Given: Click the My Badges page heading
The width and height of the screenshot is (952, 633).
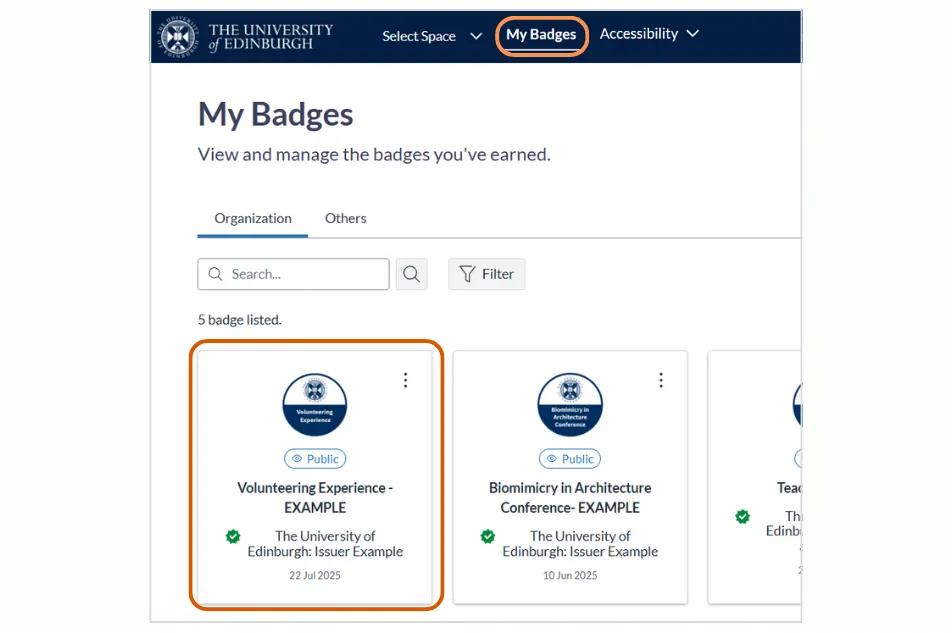Looking at the screenshot, I should click(x=276, y=114).
